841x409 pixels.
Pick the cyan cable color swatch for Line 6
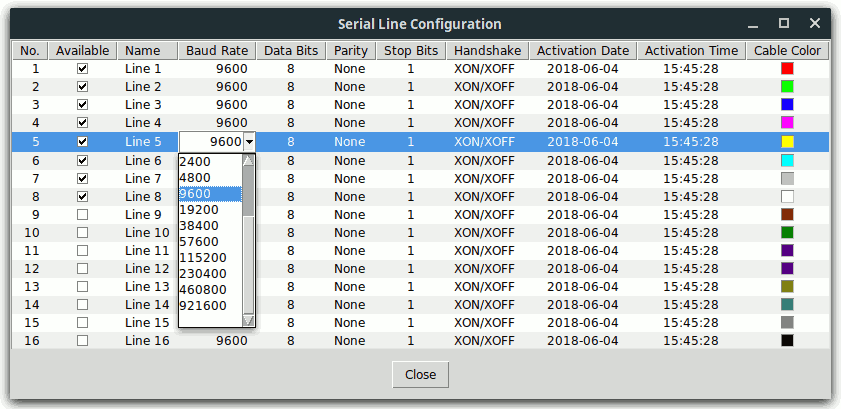[x=787, y=160]
